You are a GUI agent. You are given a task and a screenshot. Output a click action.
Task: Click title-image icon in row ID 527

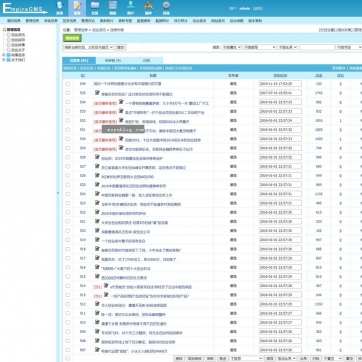(97, 166)
